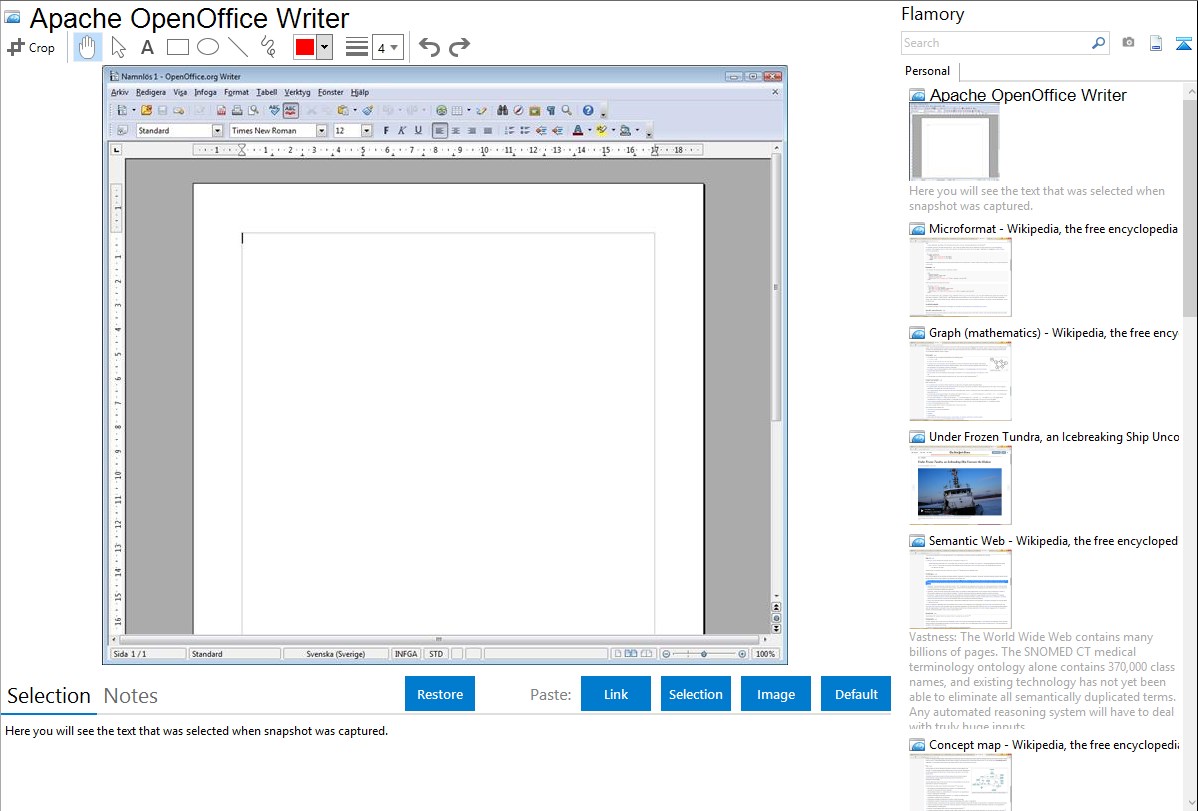Click the Default paste button

point(856,694)
